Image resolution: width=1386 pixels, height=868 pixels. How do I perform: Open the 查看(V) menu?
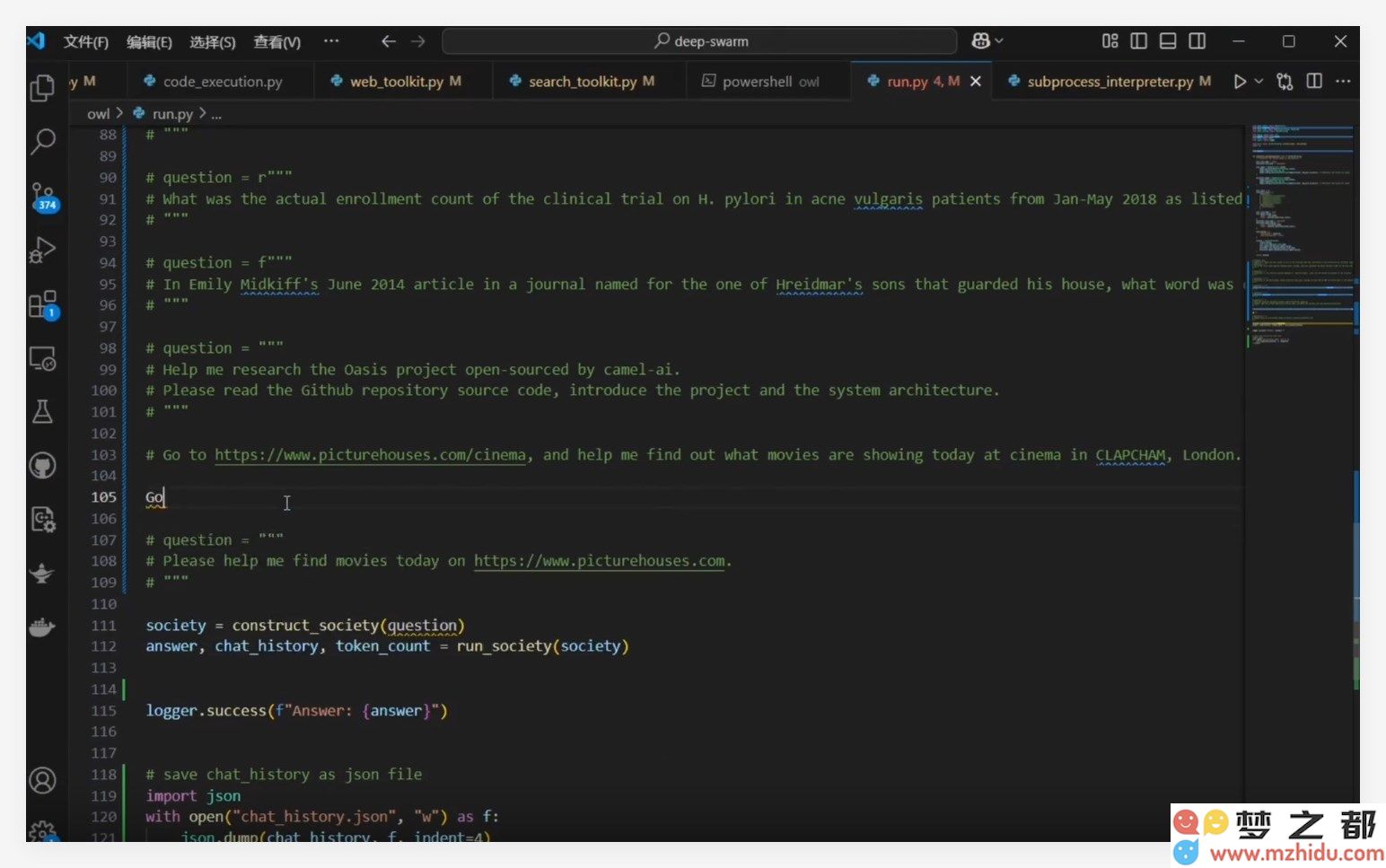[x=276, y=42]
